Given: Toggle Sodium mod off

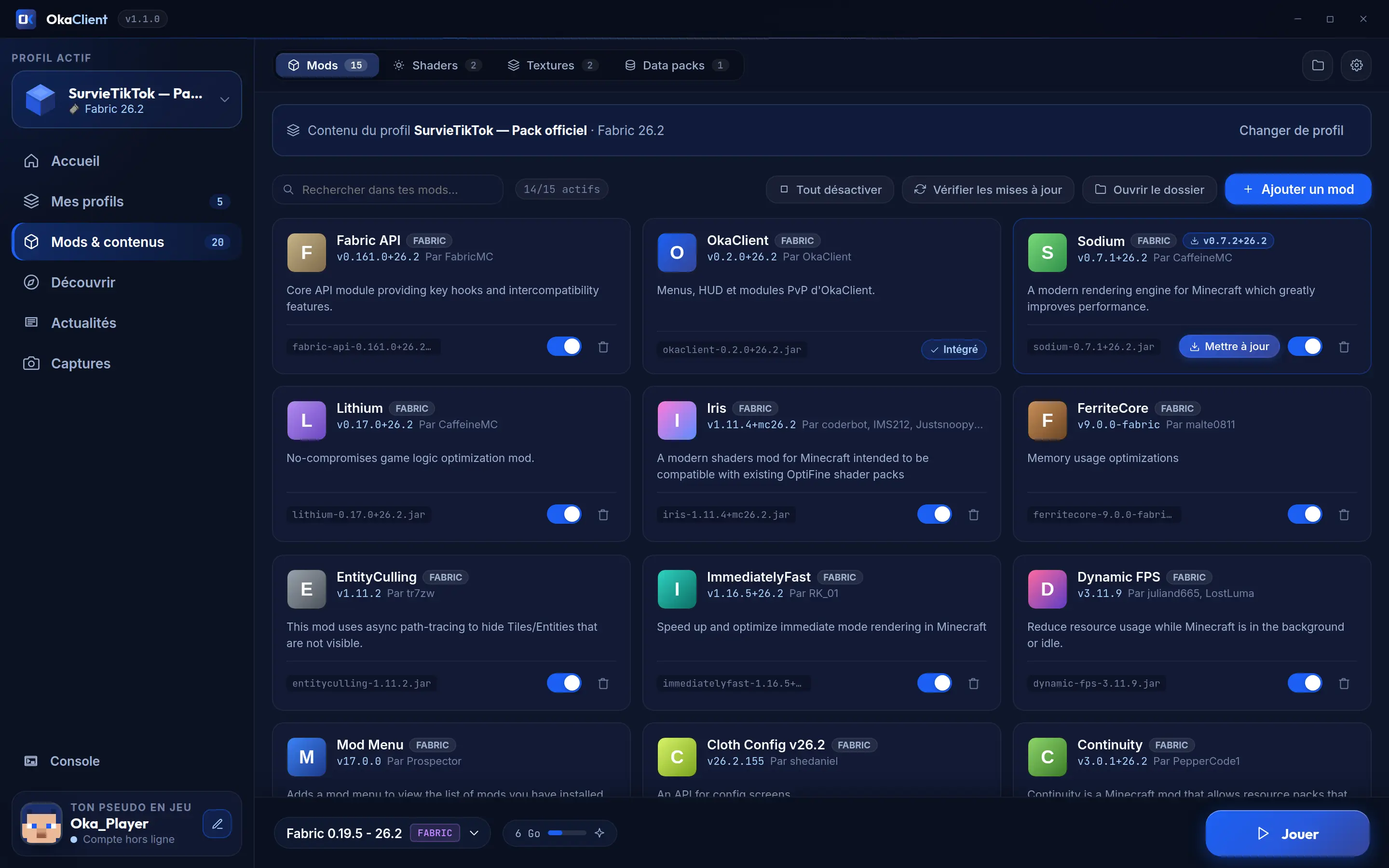Looking at the screenshot, I should tap(1305, 346).
